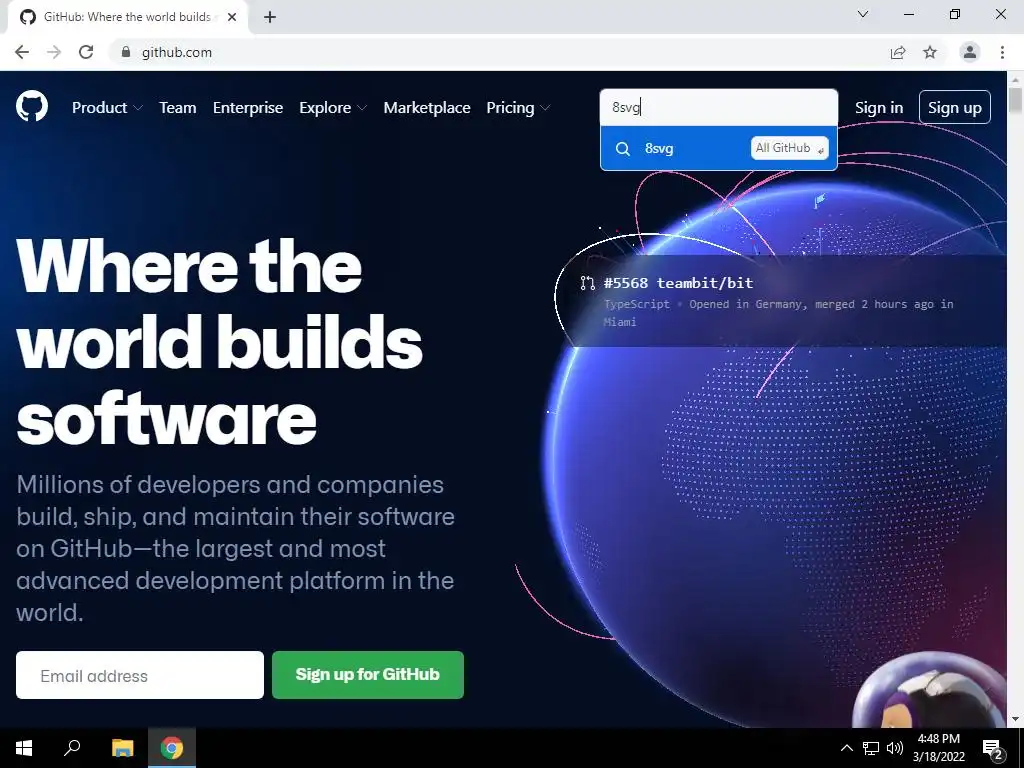
Task: Open the Chrome profile avatar icon
Action: click(x=970, y=52)
